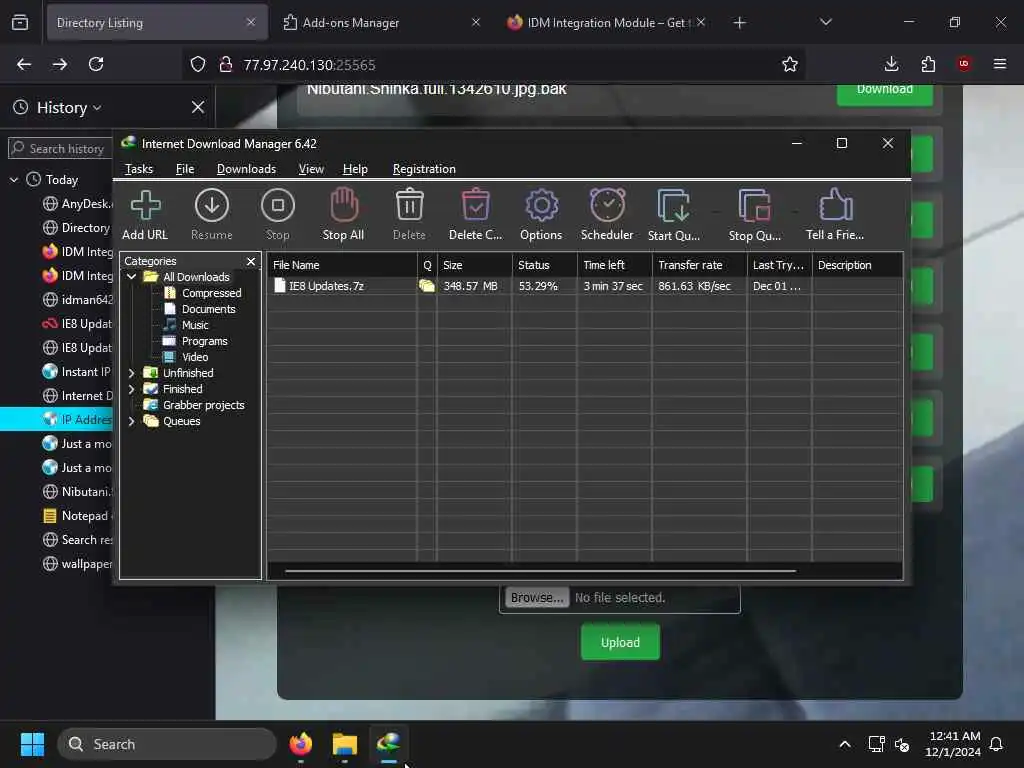Sort by the File Name column header

[x=342, y=265]
